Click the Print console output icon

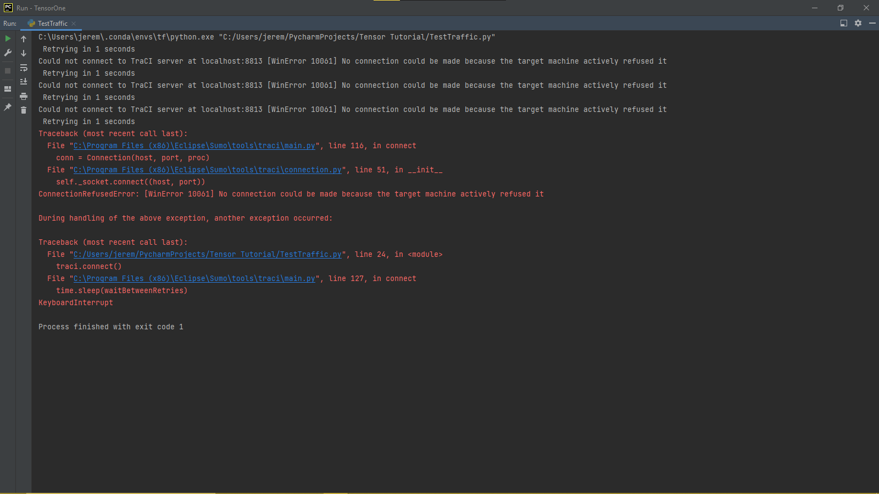(x=24, y=96)
